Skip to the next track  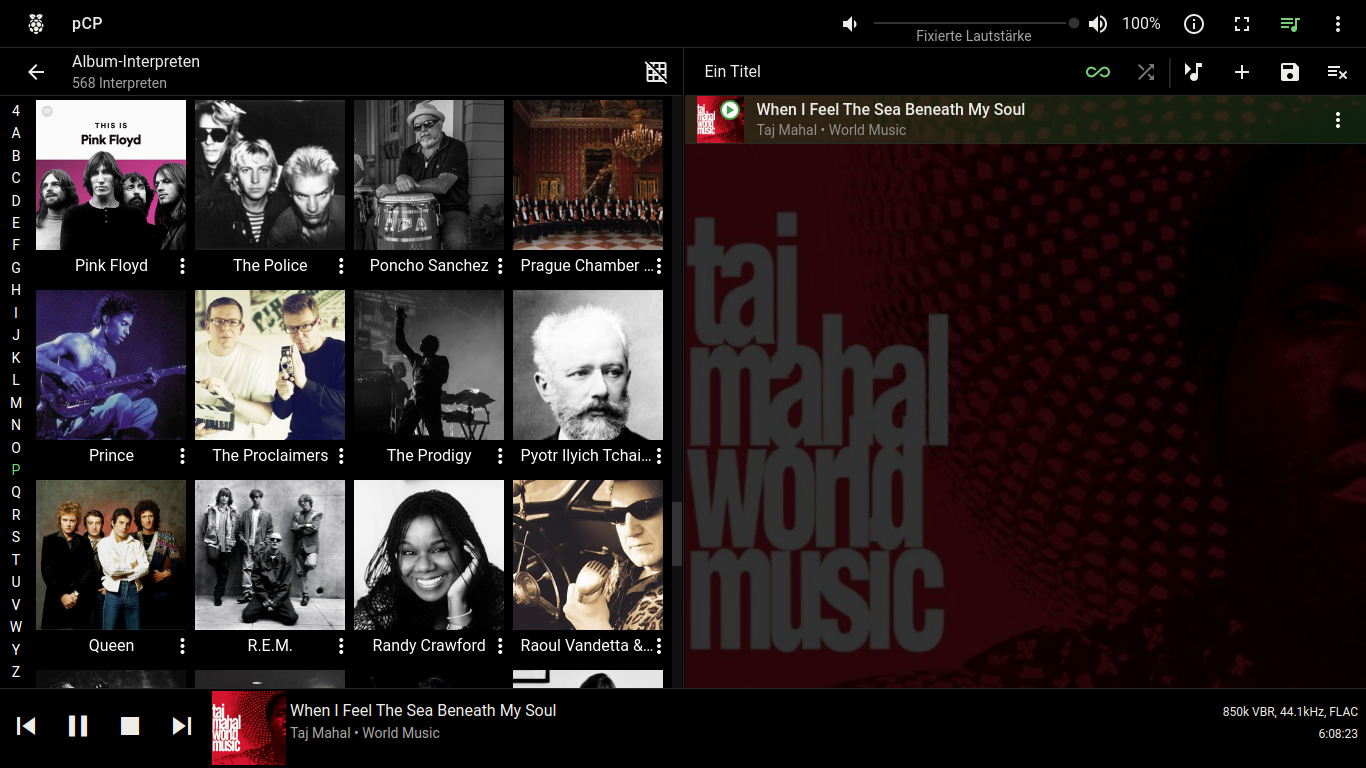click(x=181, y=726)
